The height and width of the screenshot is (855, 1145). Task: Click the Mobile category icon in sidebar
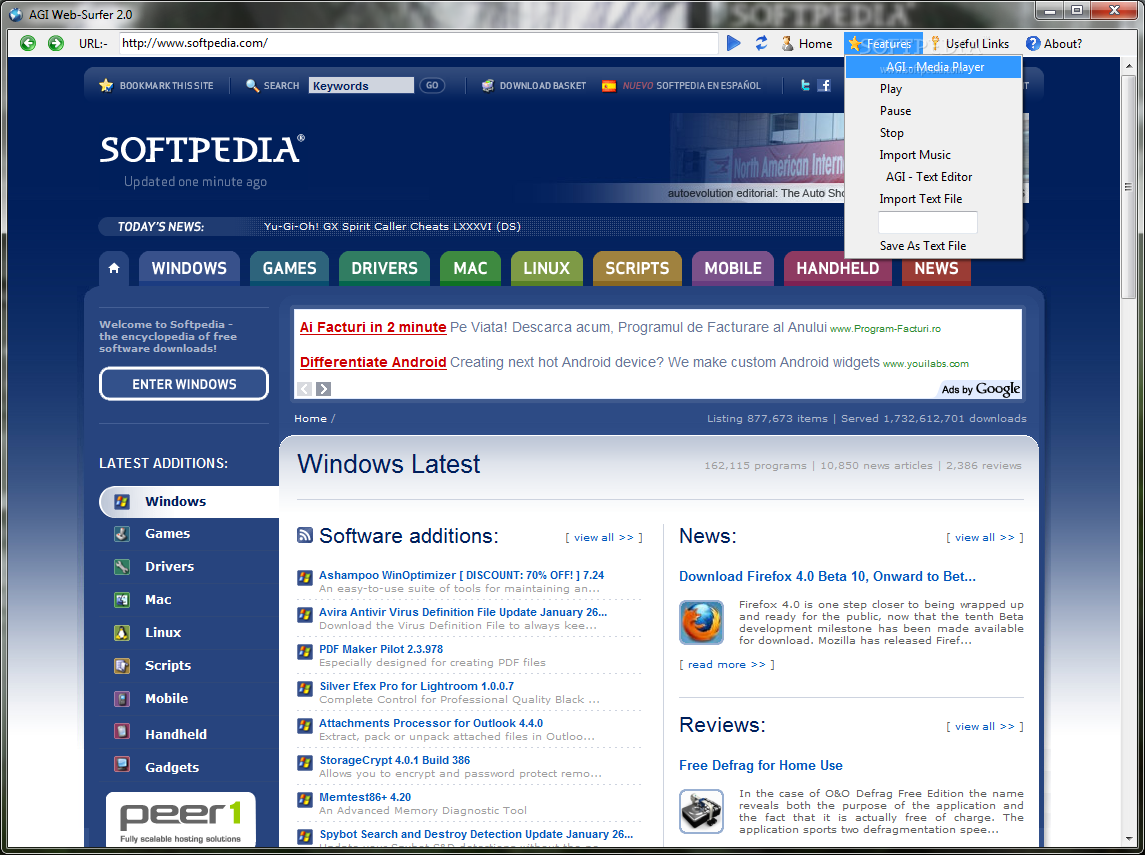(122, 699)
